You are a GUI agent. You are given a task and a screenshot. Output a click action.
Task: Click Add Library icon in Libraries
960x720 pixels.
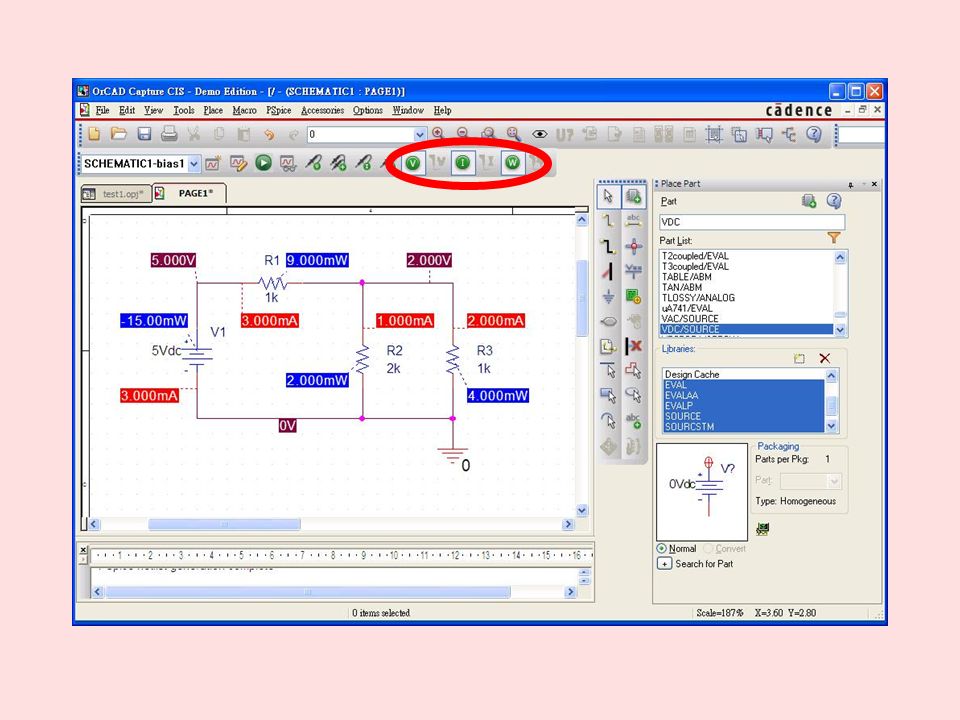pos(799,358)
